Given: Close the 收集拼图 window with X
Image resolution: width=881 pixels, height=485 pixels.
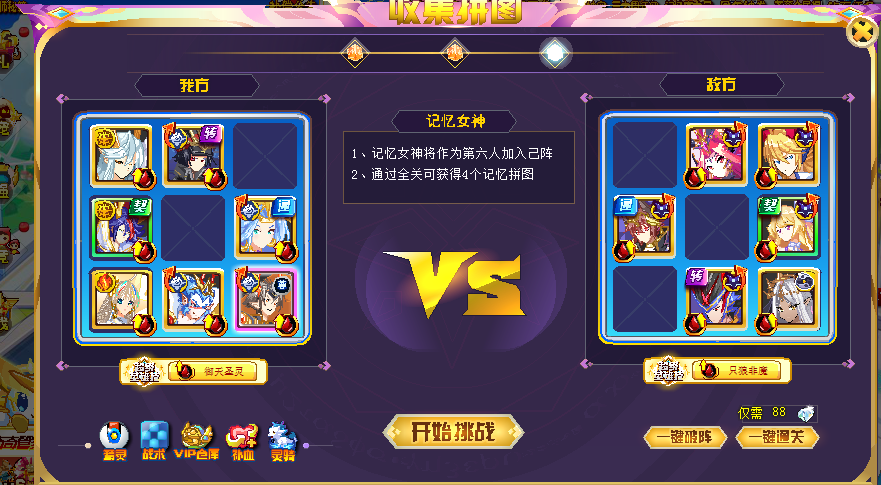Looking at the screenshot, I should (862, 31).
